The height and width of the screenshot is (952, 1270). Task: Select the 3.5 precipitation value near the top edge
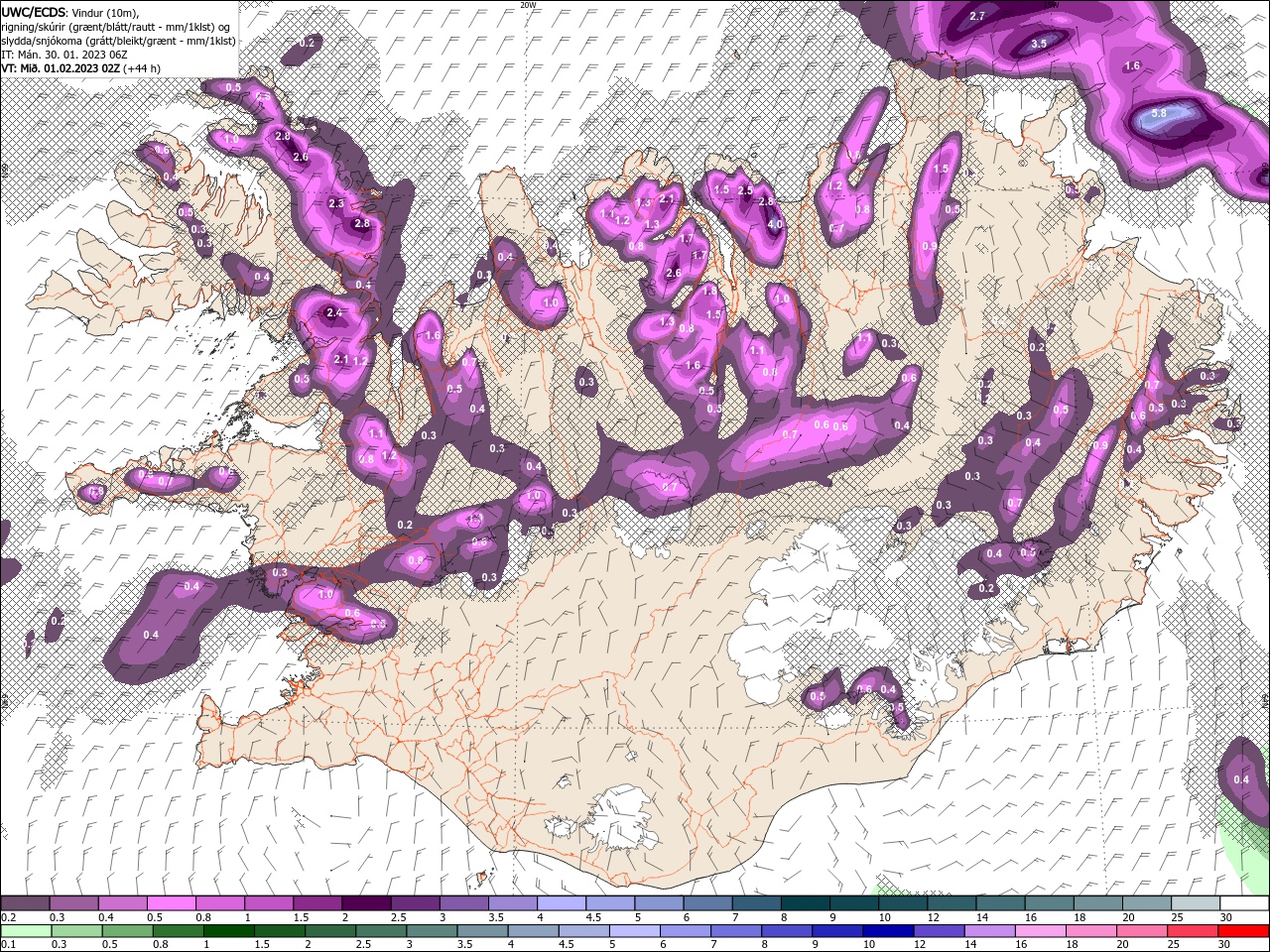pyautogui.click(x=1039, y=44)
